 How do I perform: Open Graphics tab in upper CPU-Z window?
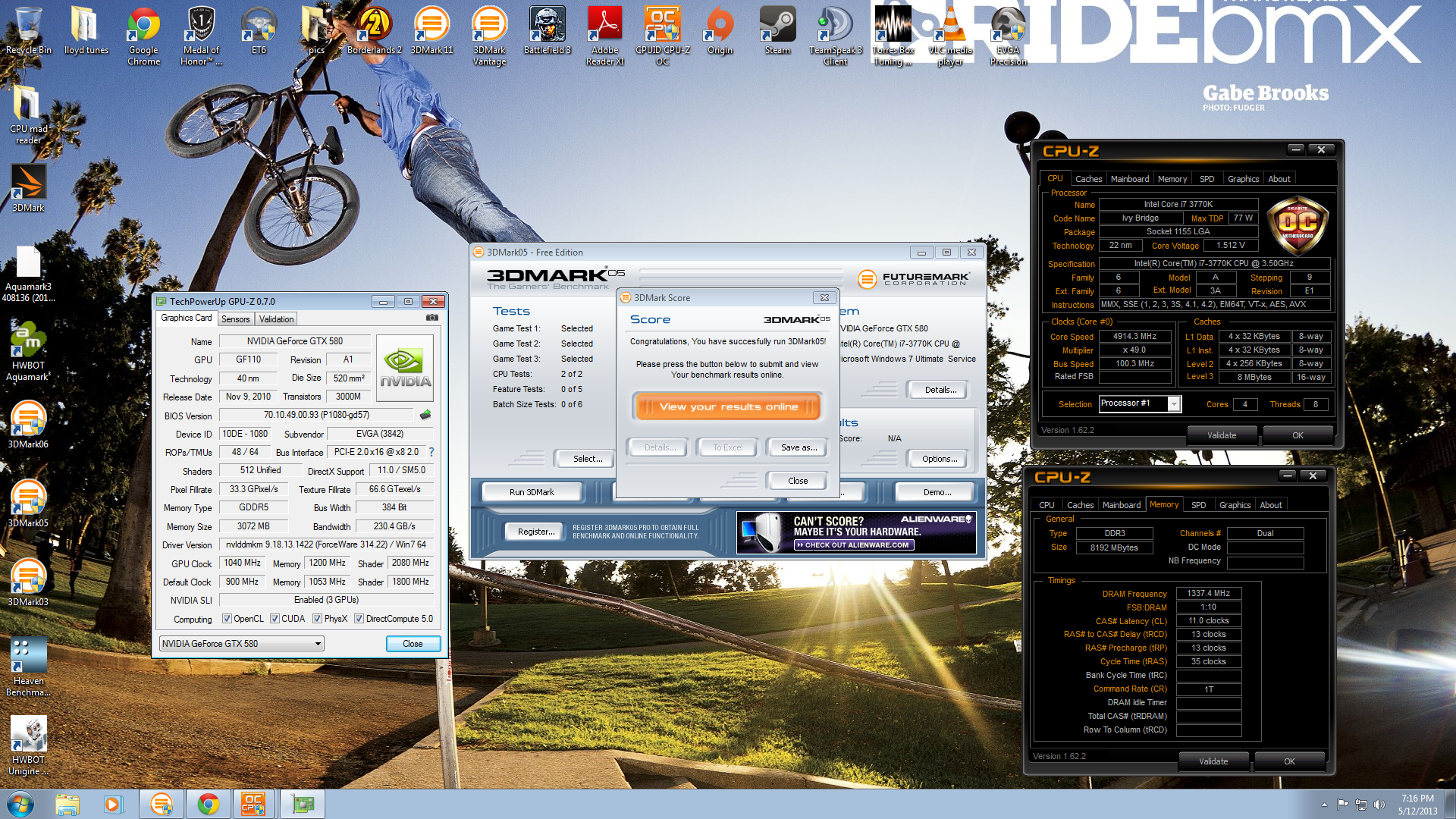[x=1243, y=179]
